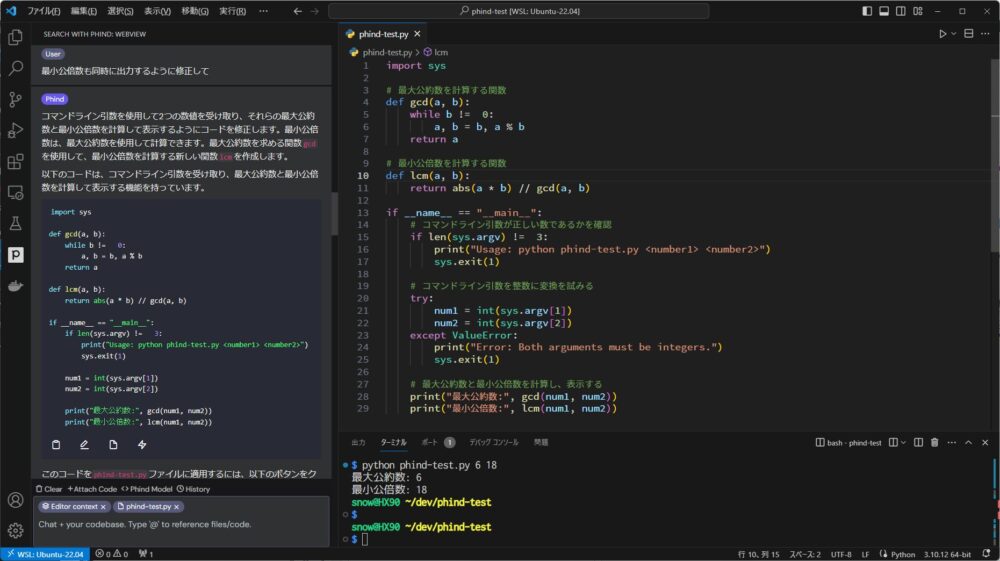Open the Phind sidebar icon
The width and height of the screenshot is (1000, 561).
(15, 254)
